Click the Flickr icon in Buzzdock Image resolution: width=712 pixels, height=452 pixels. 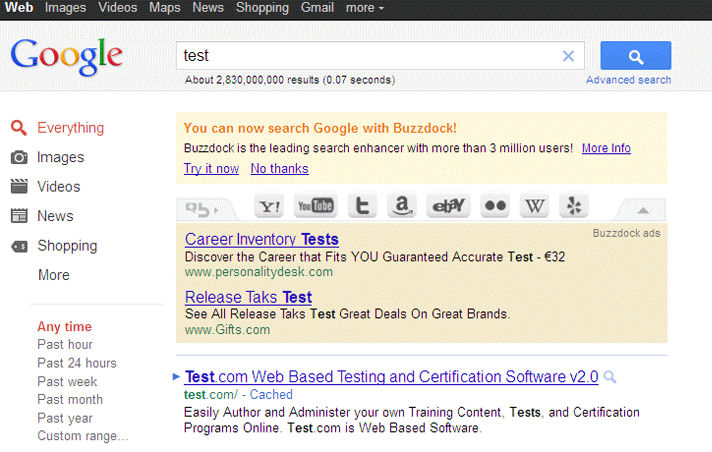tap(495, 207)
